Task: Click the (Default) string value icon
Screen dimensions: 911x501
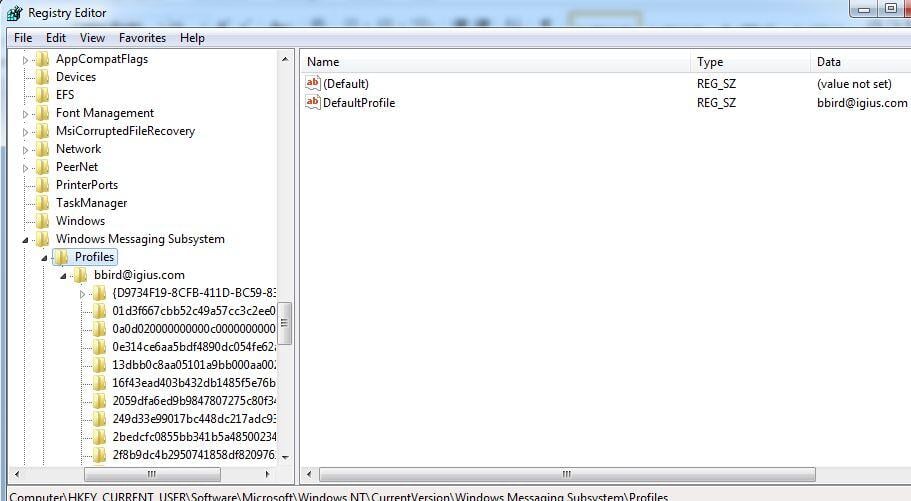Action: click(x=313, y=83)
